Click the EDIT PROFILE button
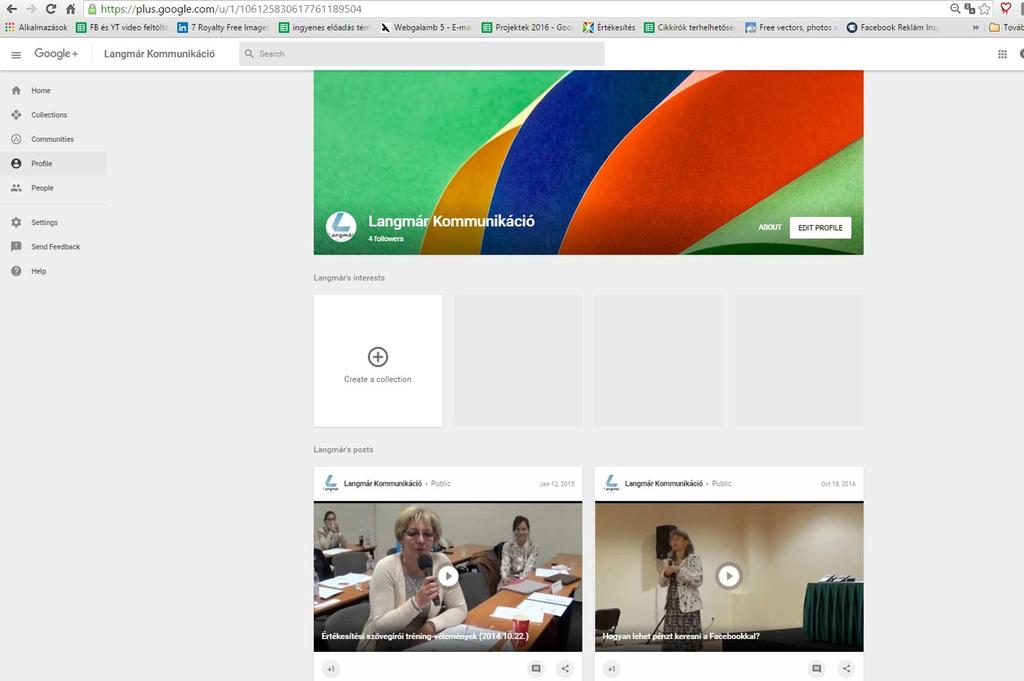 point(820,228)
